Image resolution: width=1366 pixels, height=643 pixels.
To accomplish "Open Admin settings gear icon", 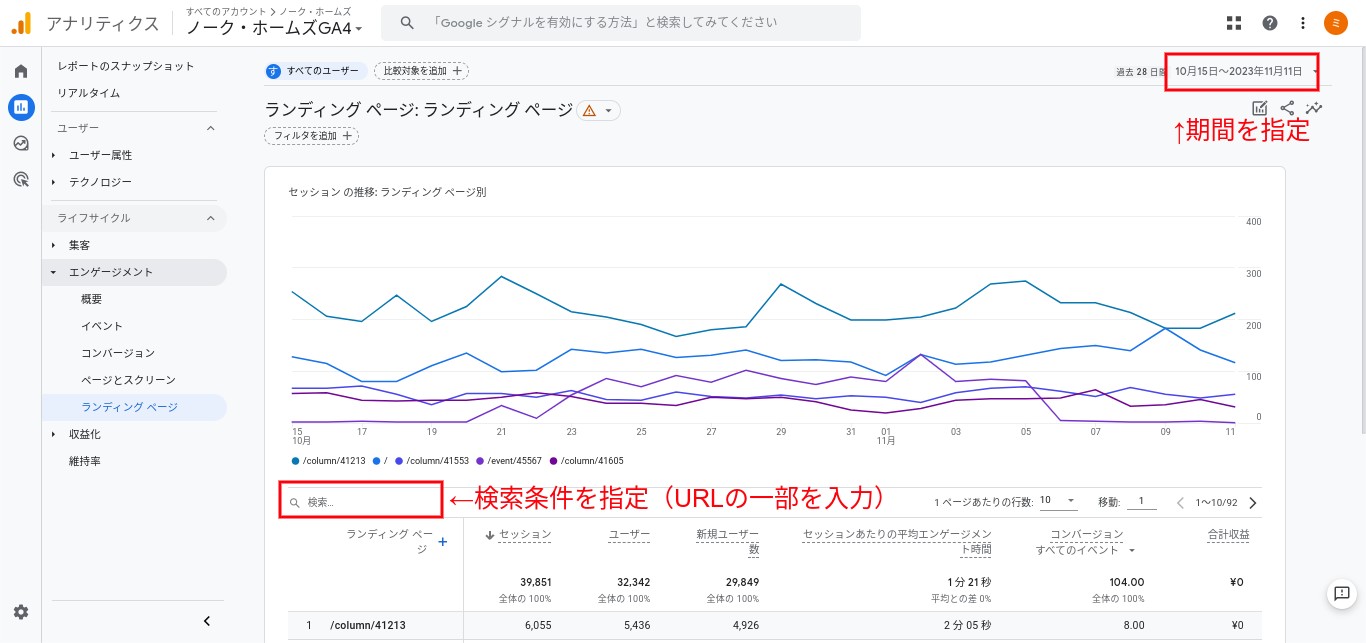I will point(21,612).
